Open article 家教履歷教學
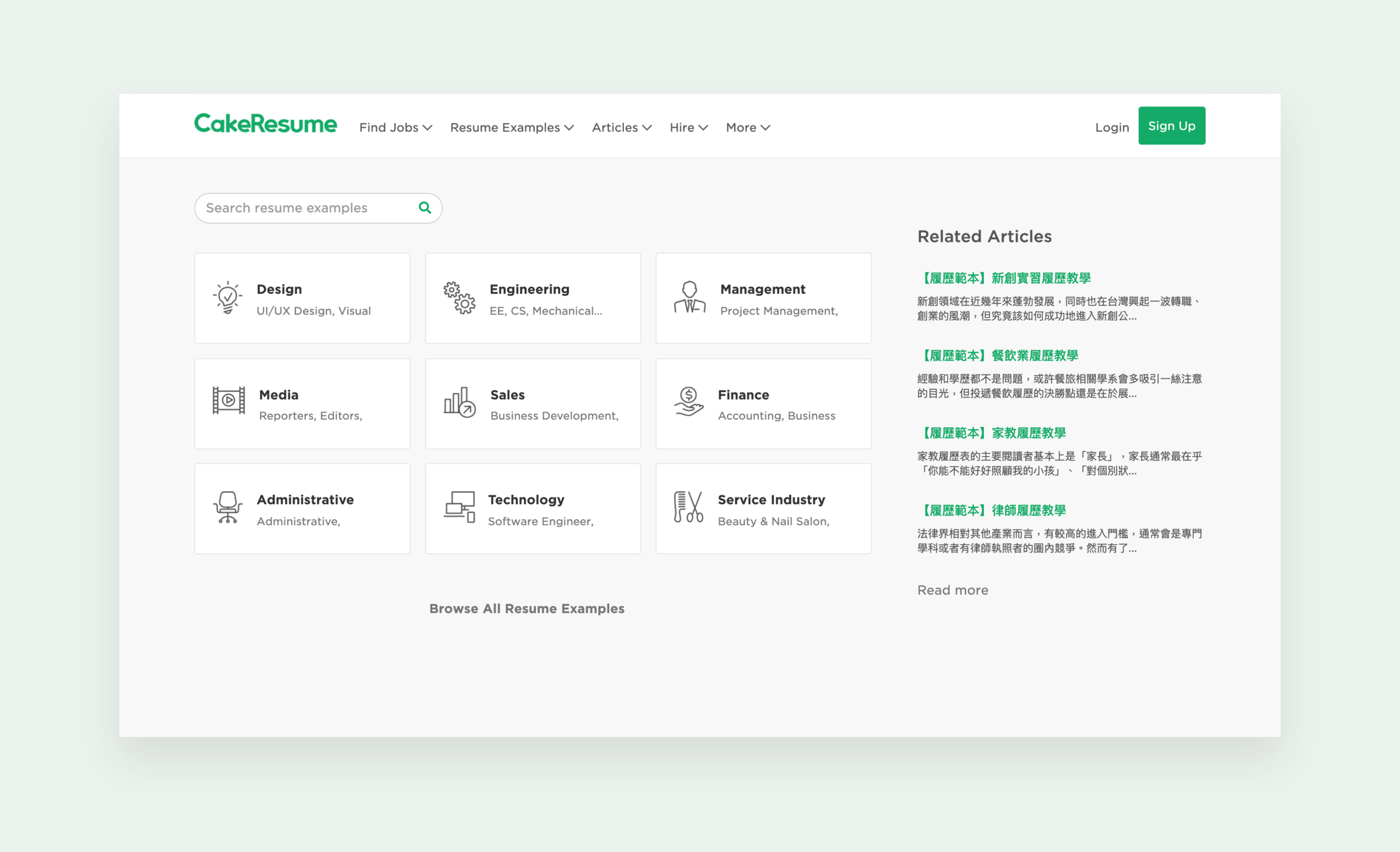The width and height of the screenshot is (1400, 852). [991, 433]
